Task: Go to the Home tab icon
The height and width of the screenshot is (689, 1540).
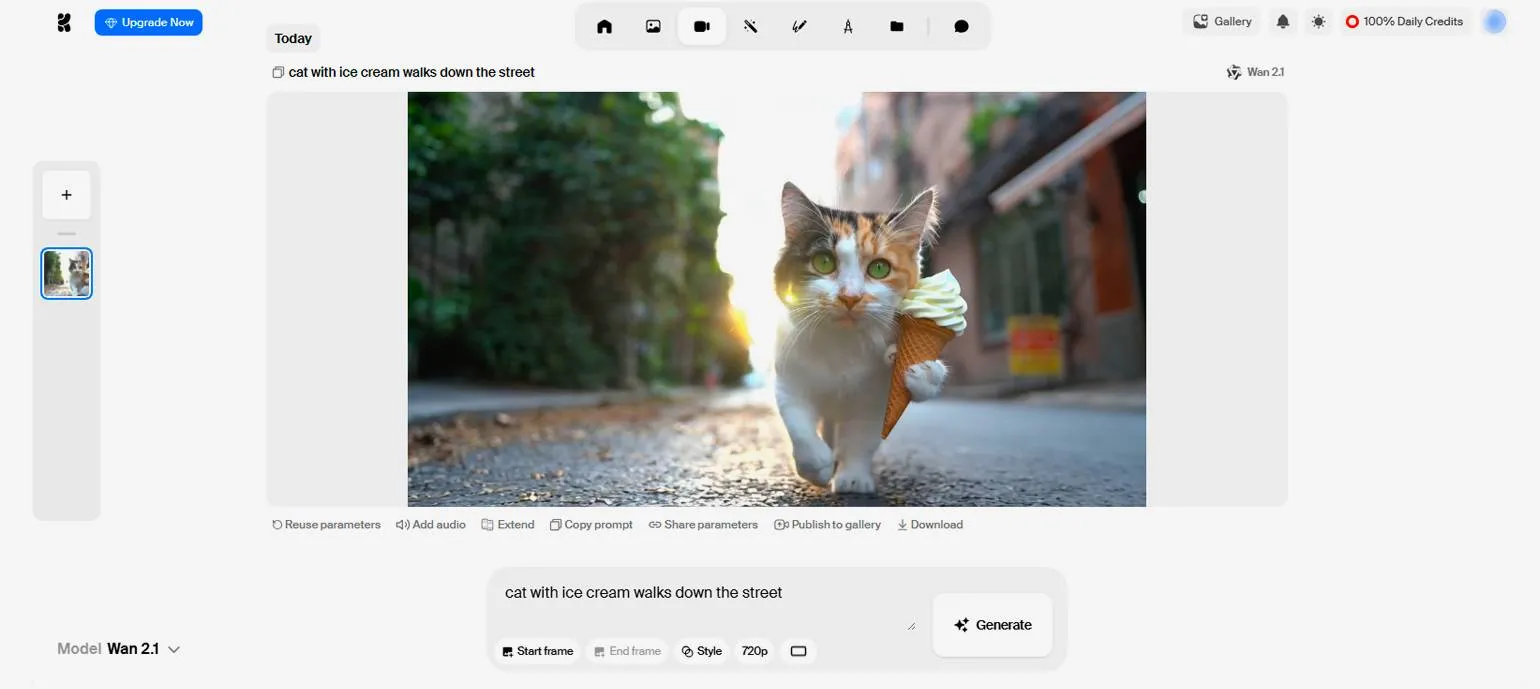Action: (604, 26)
